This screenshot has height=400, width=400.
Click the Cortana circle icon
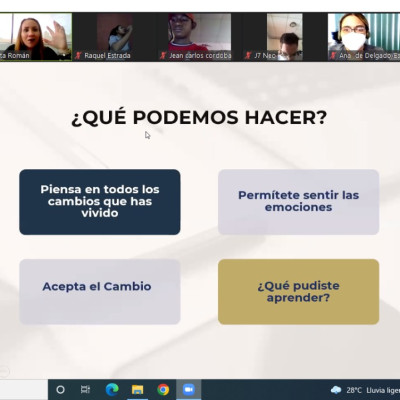pyautogui.click(x=60, y=389)
